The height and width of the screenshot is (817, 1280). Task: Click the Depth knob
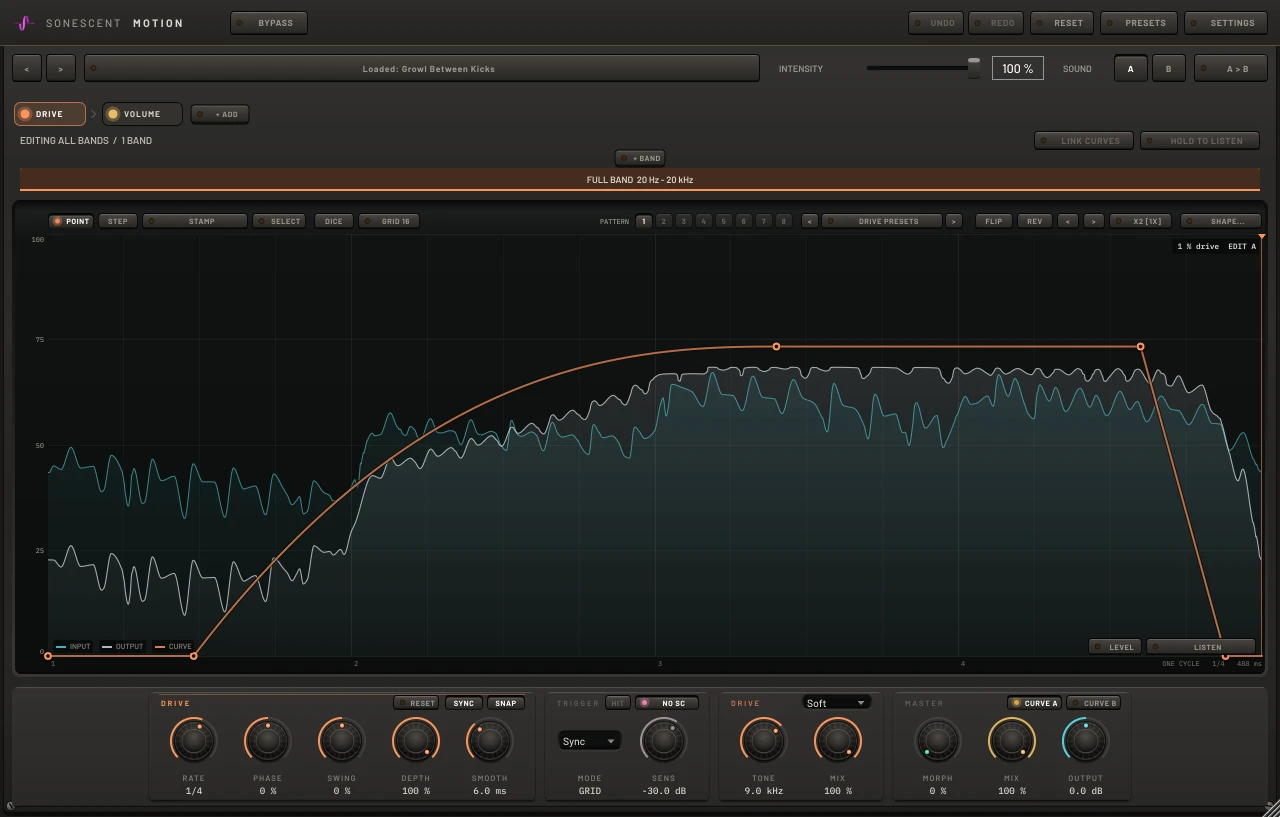[415, 741]
